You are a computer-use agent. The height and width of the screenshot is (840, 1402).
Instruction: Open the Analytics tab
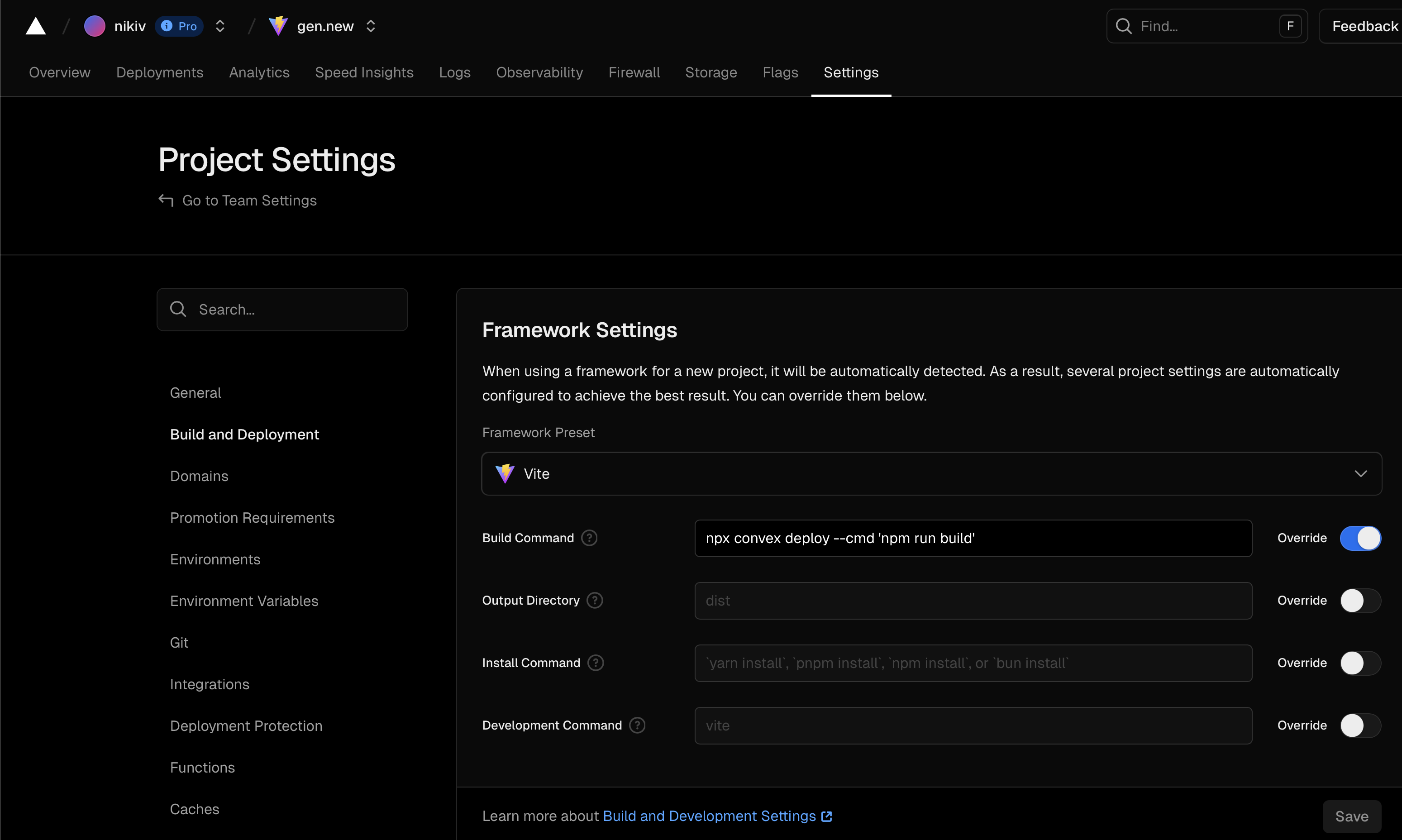(259, 72)
